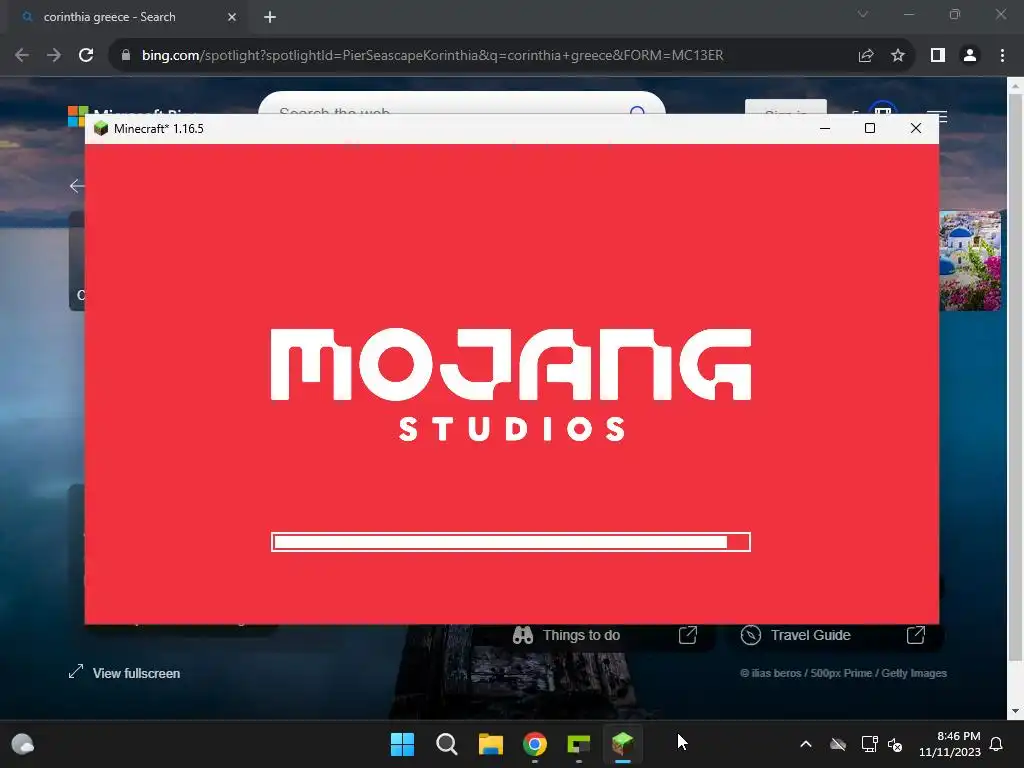Screen dimensions: 1024x768
Task: View site info via the padlock icon
Action: 125,56
